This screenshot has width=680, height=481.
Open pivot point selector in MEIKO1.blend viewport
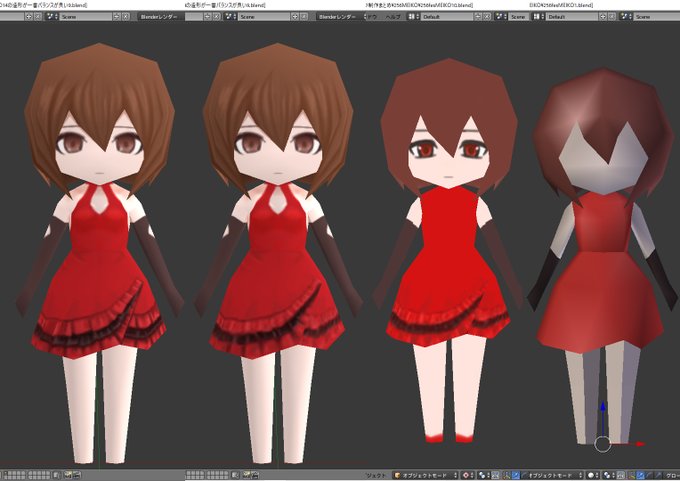click(608, 475)
